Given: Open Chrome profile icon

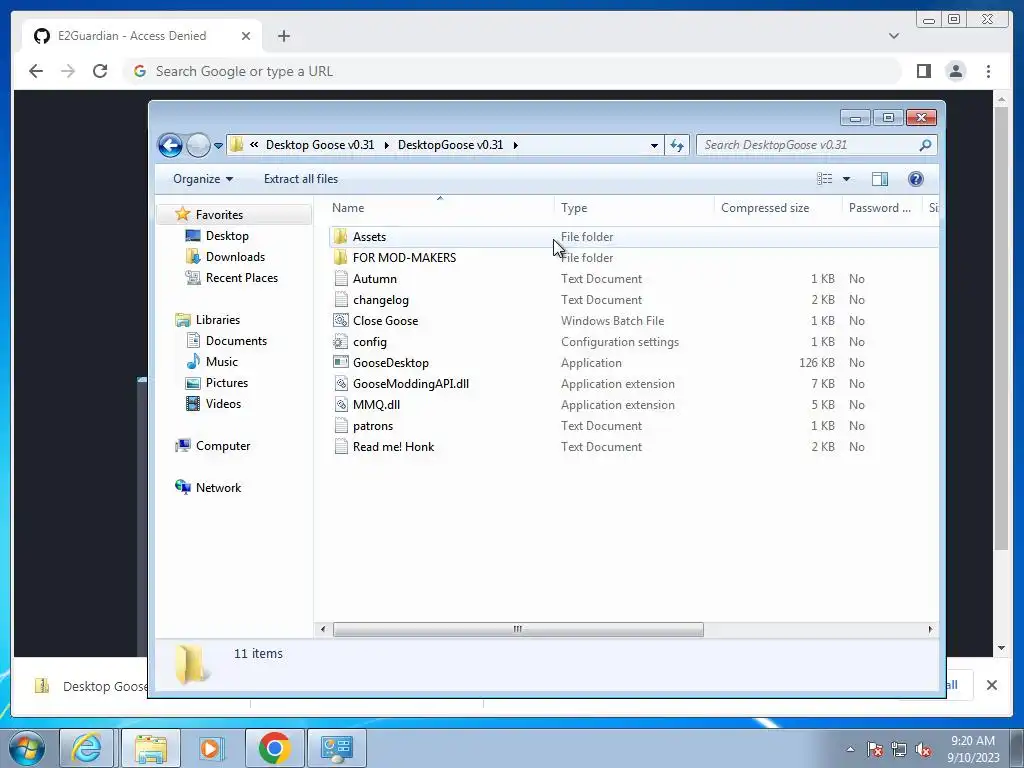Looking at the screenshot, I should 955,71.
